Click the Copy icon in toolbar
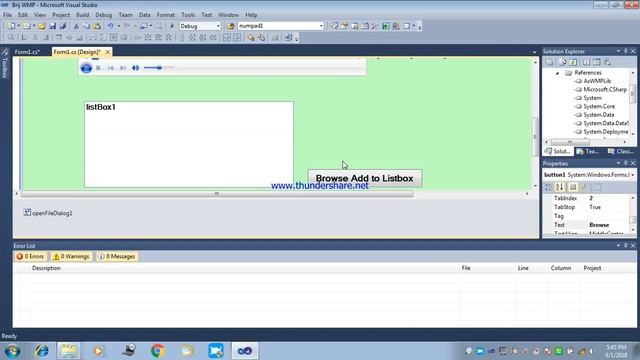Screen dimensions: 640x360 tap(87, 26)
